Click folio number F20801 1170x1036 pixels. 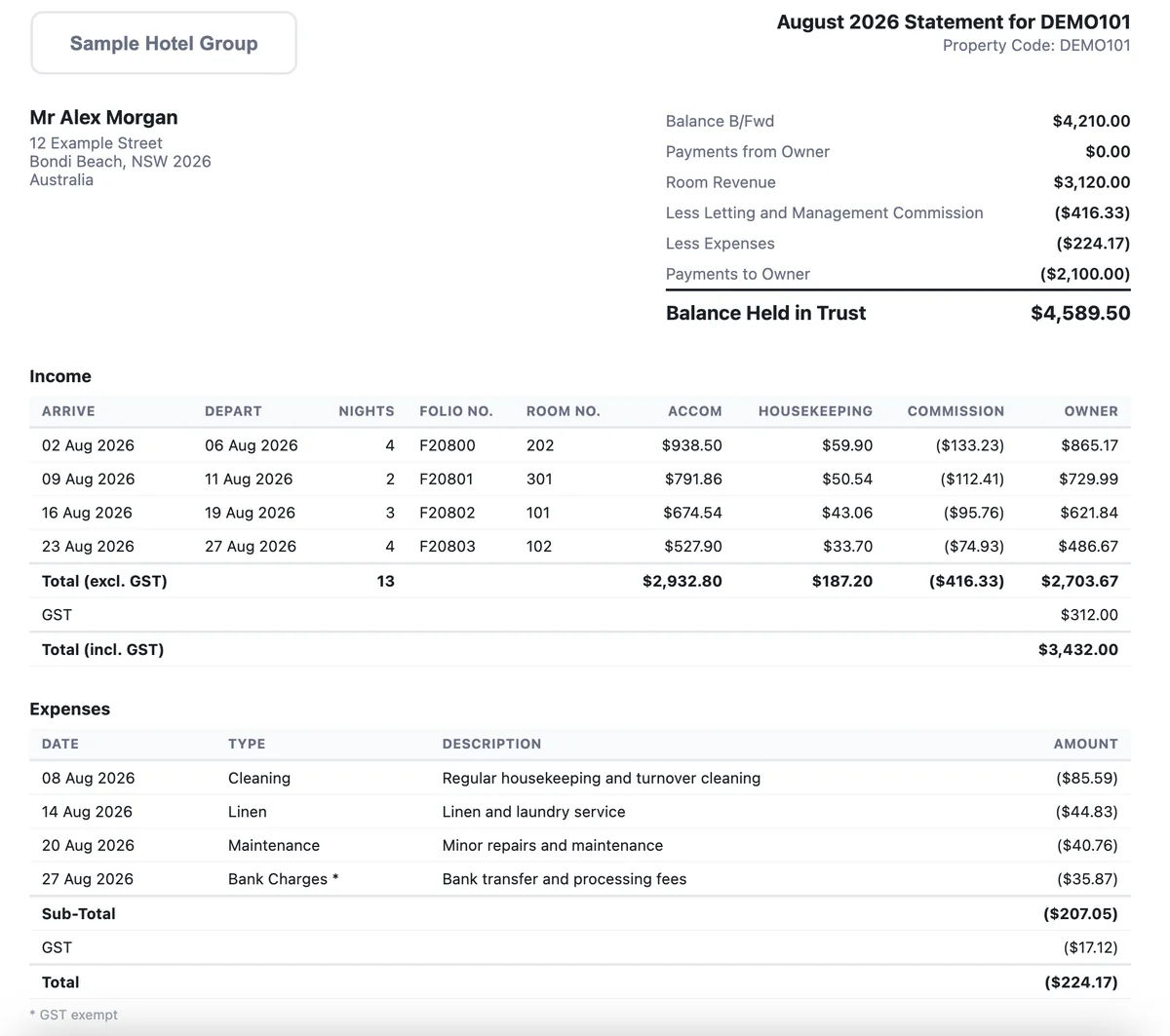click(x=447, y=480)
